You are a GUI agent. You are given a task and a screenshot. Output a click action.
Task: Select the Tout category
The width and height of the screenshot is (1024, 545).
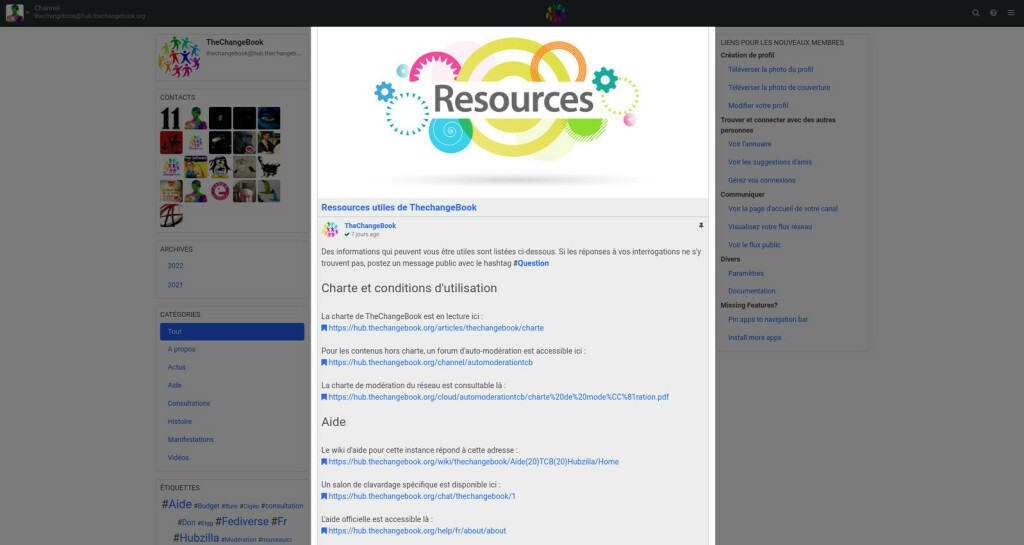(232, 332)
